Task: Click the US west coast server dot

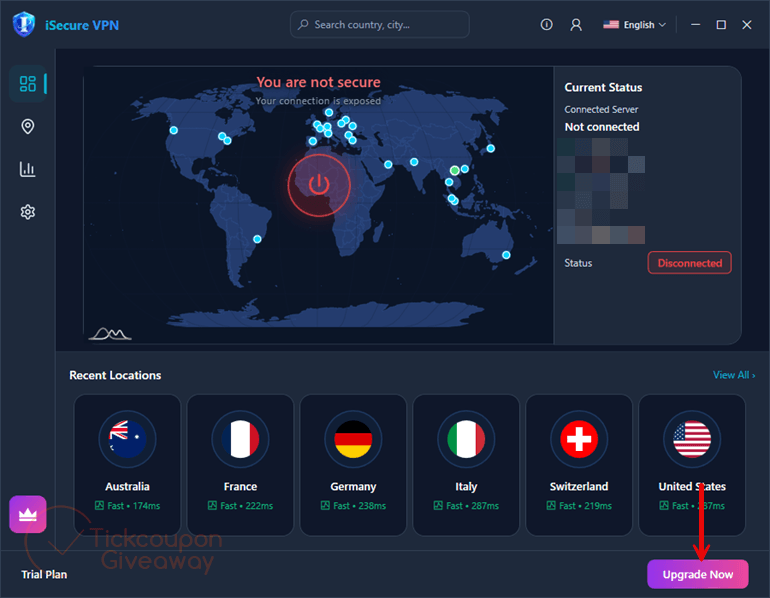Action: tap(174, 130)
